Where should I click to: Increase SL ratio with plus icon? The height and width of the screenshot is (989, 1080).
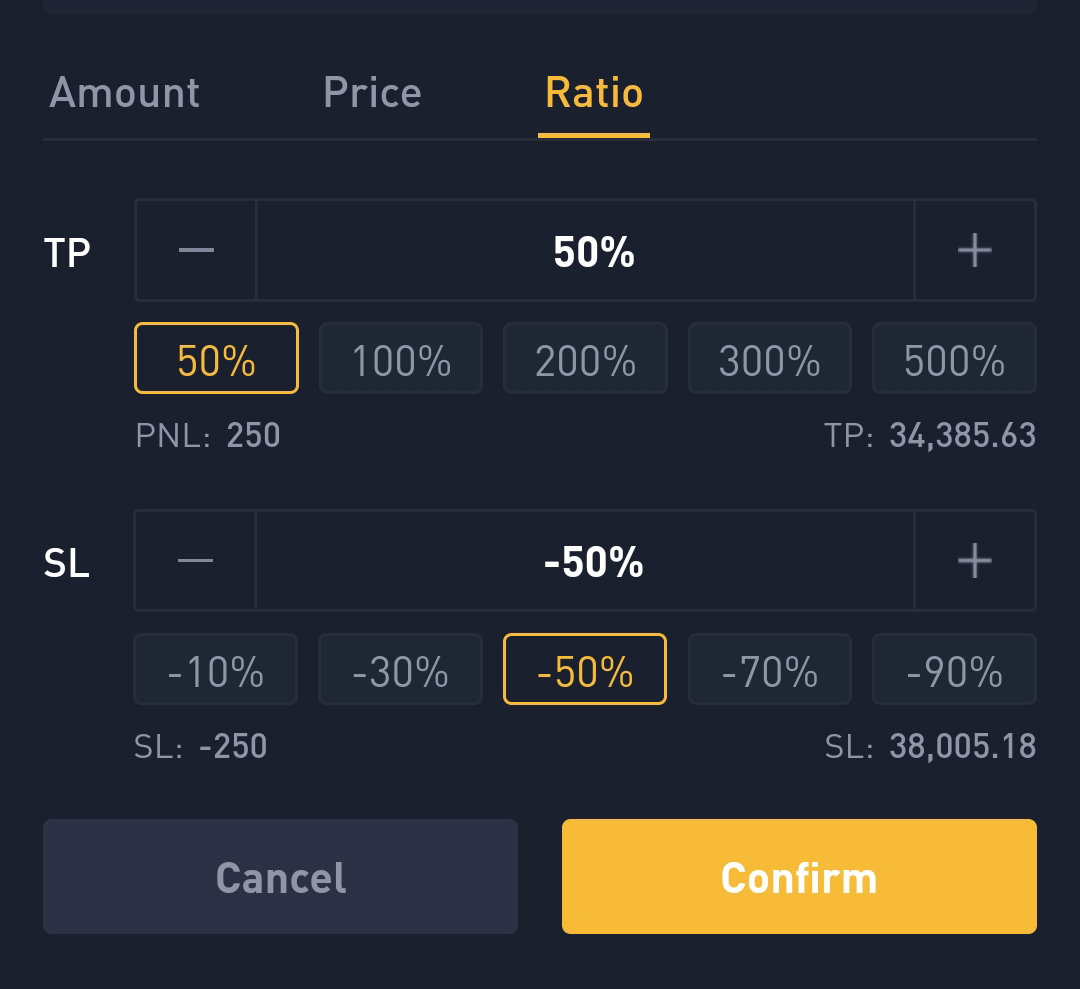pyautogui.click(x=975, y=561)
